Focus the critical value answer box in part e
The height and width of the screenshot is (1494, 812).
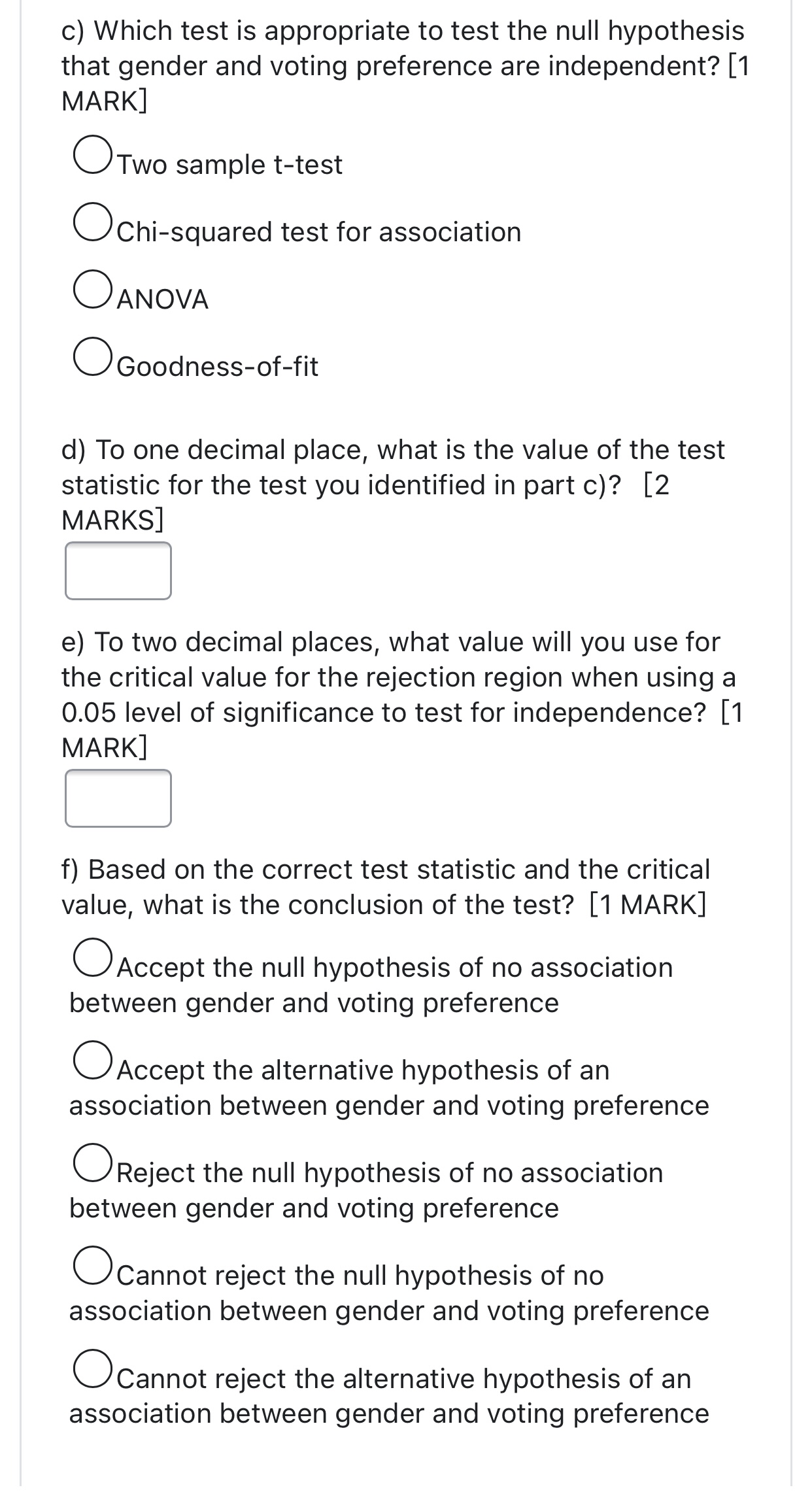[118, 798]
